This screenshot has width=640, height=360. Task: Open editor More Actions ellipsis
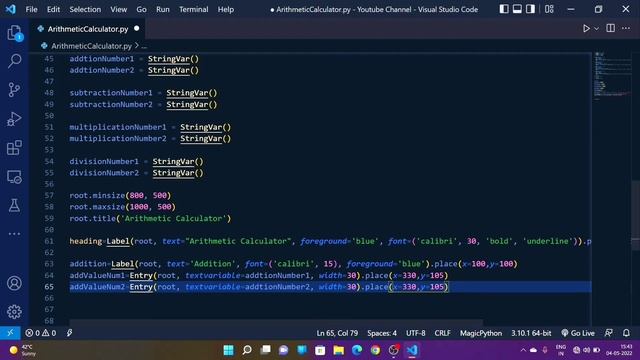(626, 28)
